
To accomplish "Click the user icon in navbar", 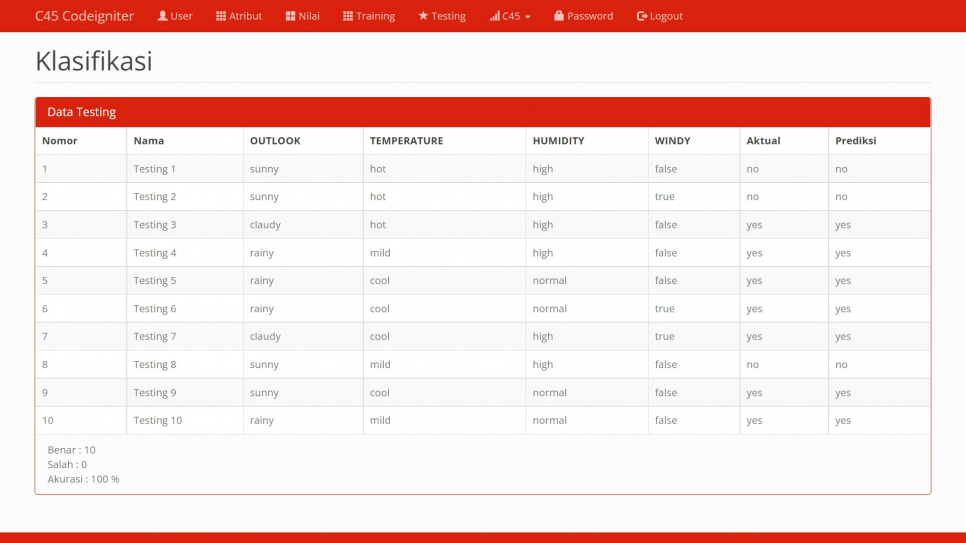I will 162,16.
